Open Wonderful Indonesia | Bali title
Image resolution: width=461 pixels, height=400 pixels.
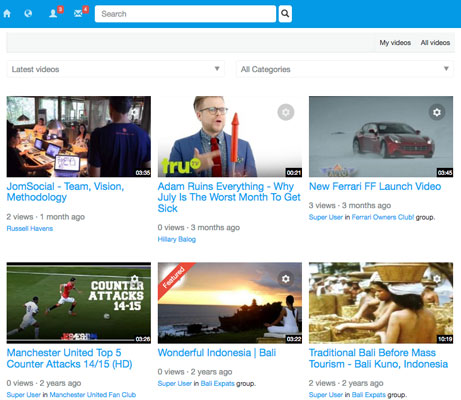pyautogui.click(x=217, y=353)
